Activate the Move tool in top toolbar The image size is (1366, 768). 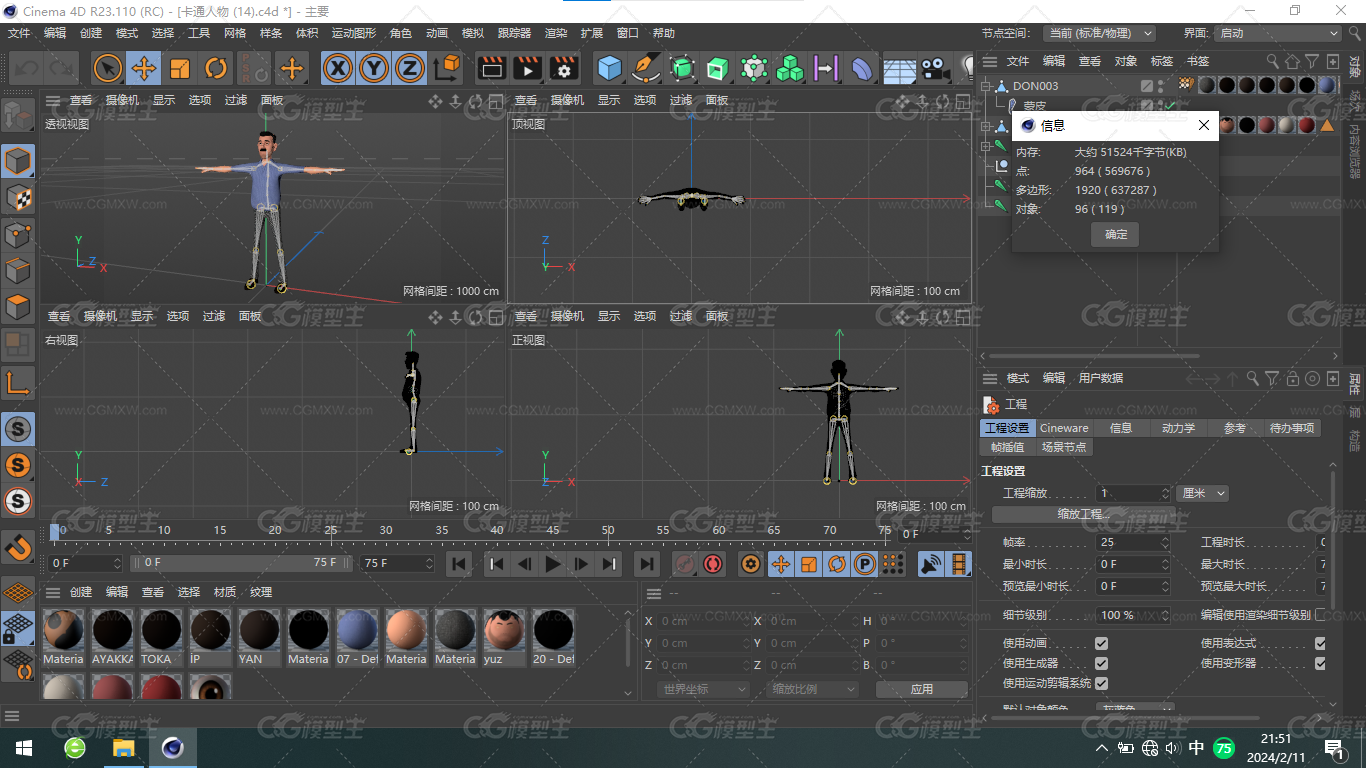143,68
